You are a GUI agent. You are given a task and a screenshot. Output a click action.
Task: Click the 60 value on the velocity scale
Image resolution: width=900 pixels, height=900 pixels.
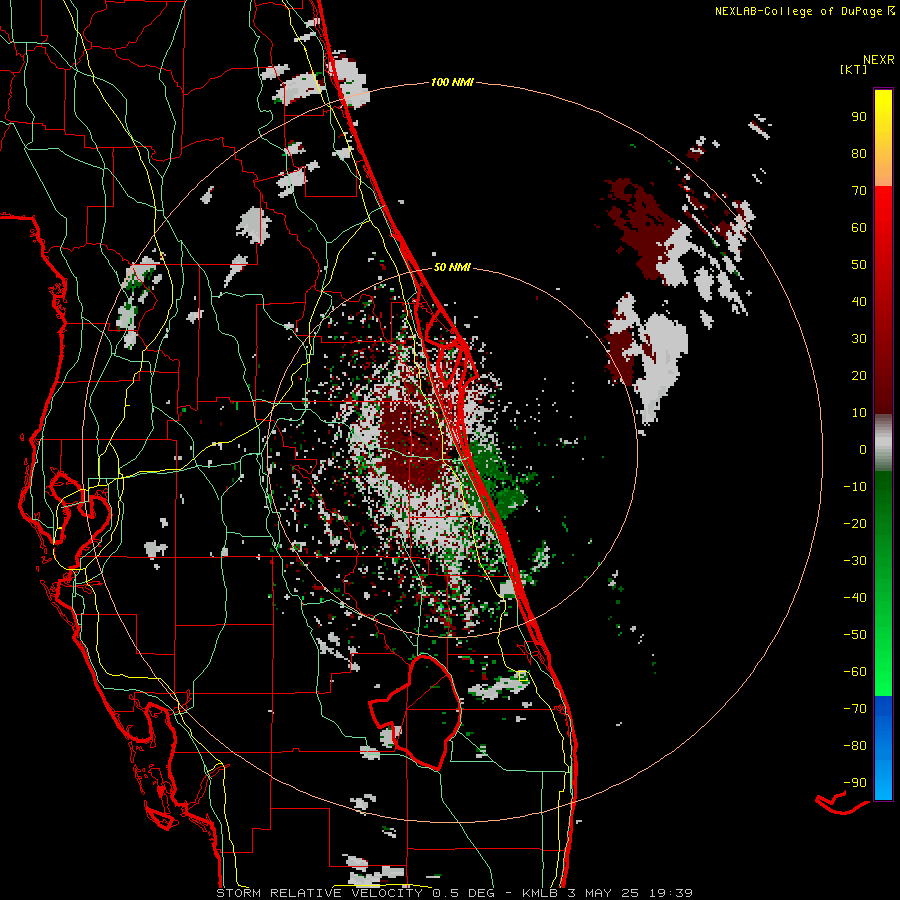(859, 227)
